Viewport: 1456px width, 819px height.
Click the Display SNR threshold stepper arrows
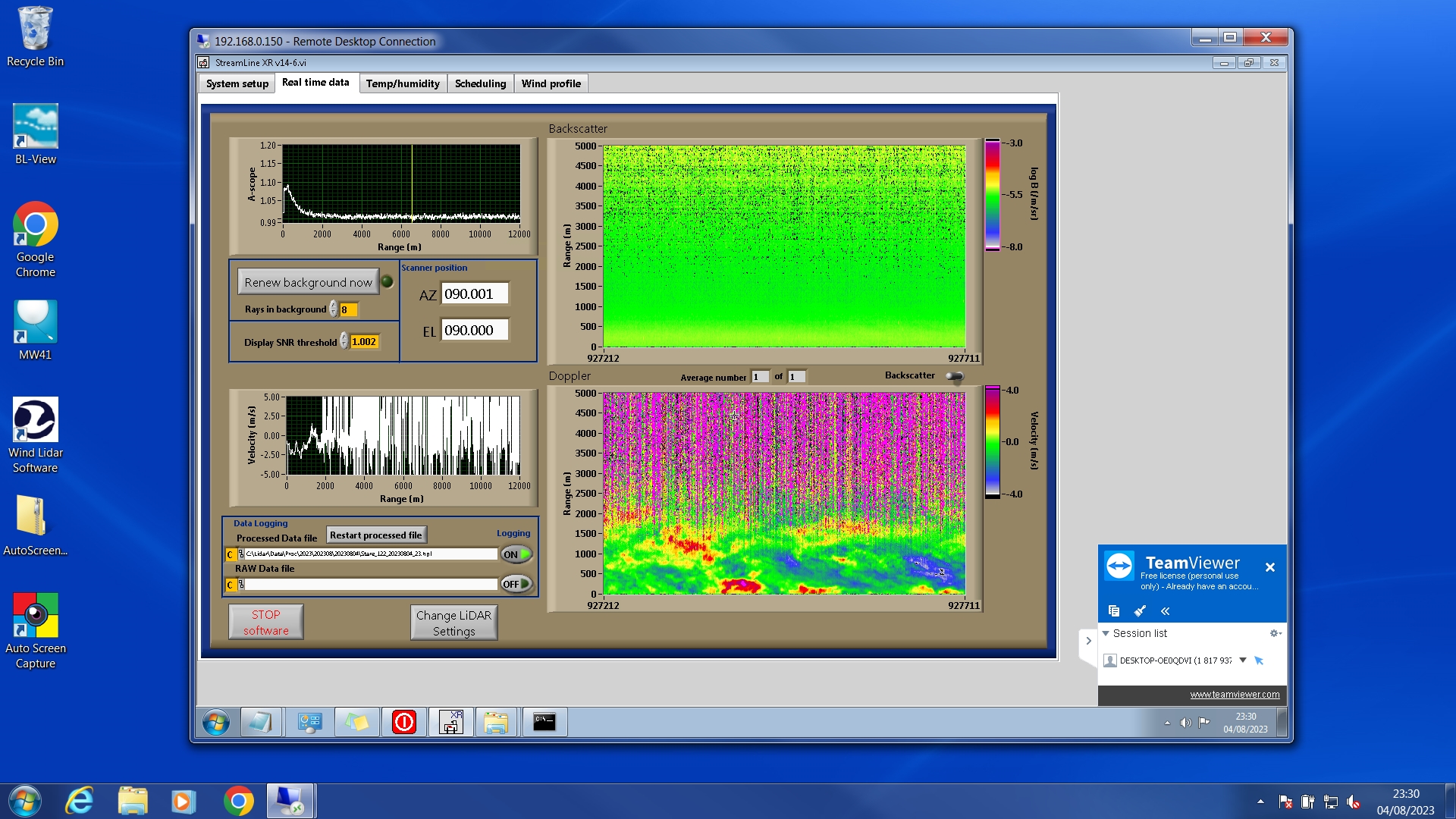tap(344, 341)
